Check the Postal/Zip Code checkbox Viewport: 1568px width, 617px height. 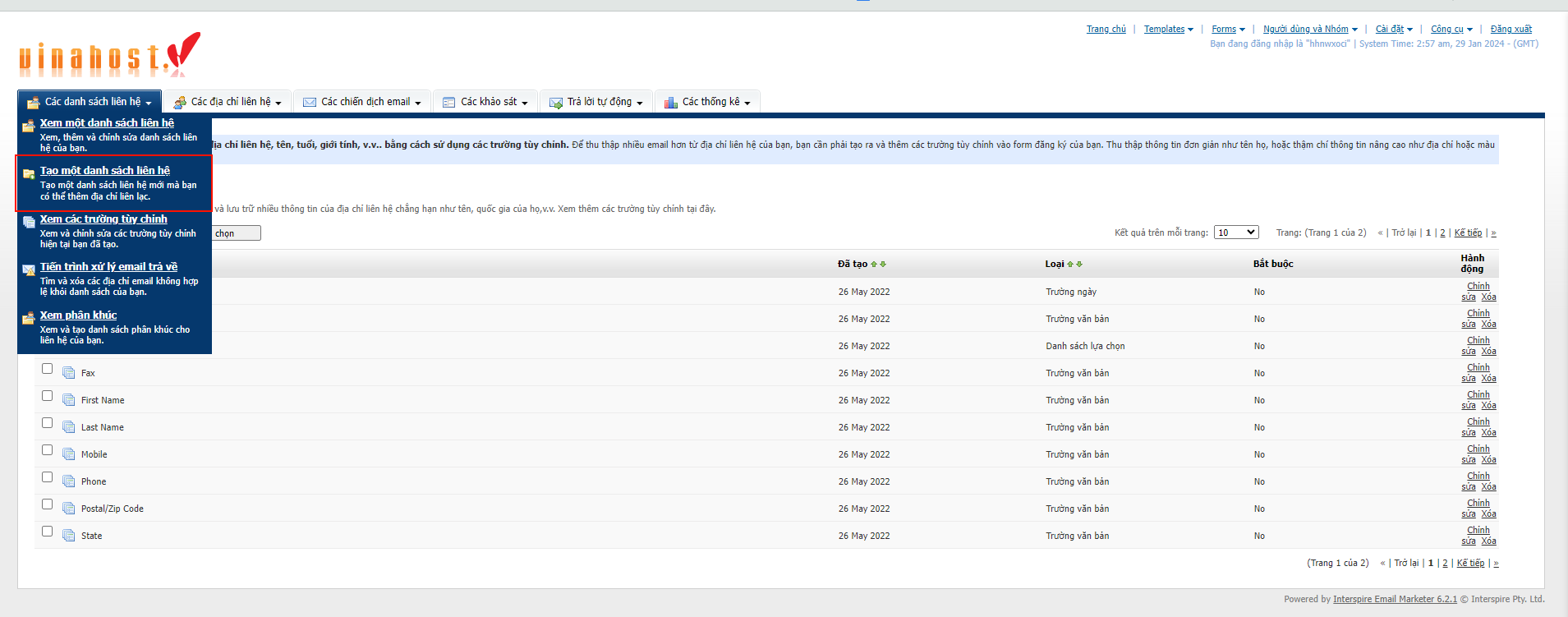(48, 504)
